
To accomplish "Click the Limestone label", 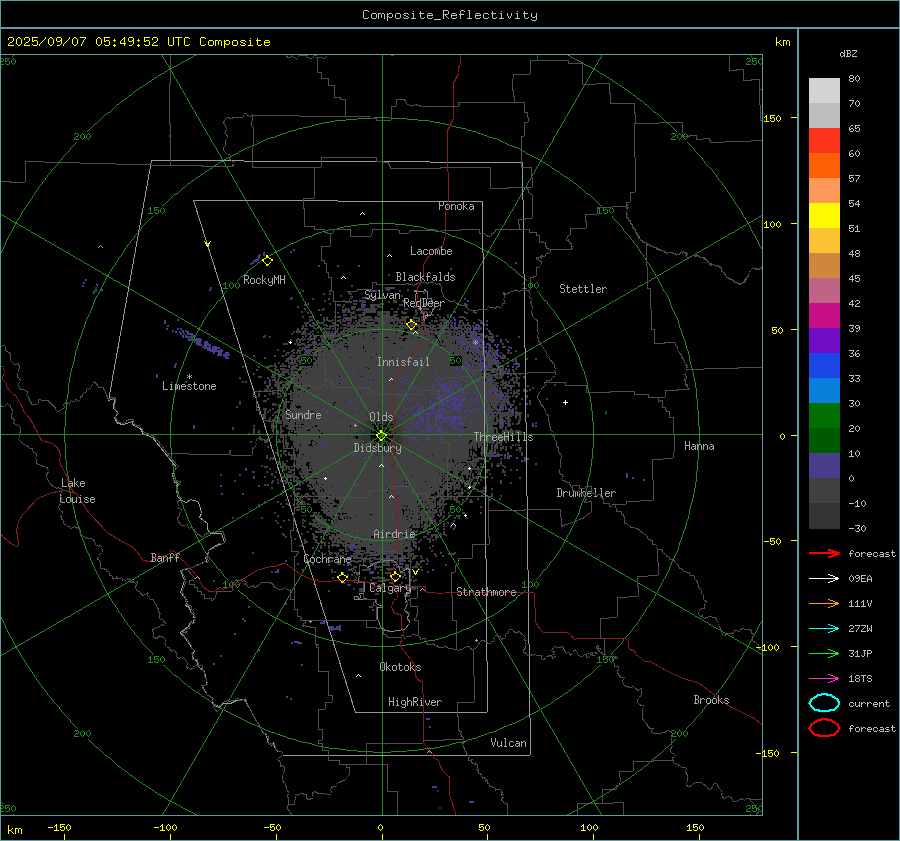I will pos(189,386).
